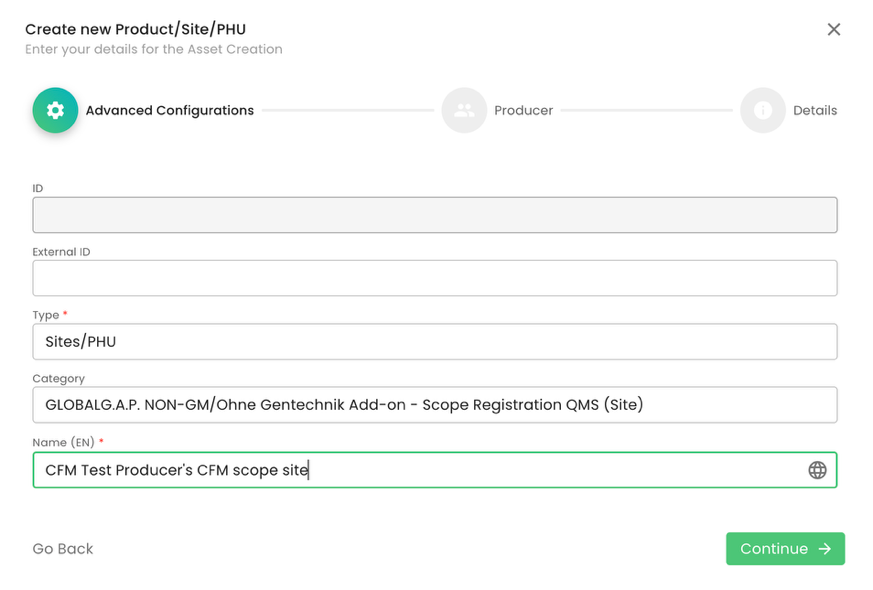This screenshot has width=873, height=590.
Task: Jump to the Details step label
Action: pyautogui.click(x=814, y=111)
